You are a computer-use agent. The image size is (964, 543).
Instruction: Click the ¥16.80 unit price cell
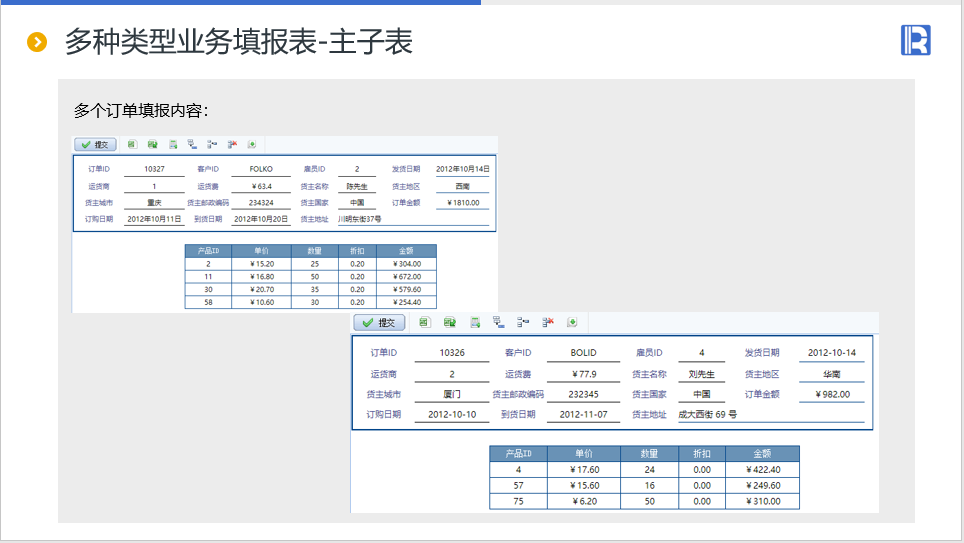[x=262, y=277]
